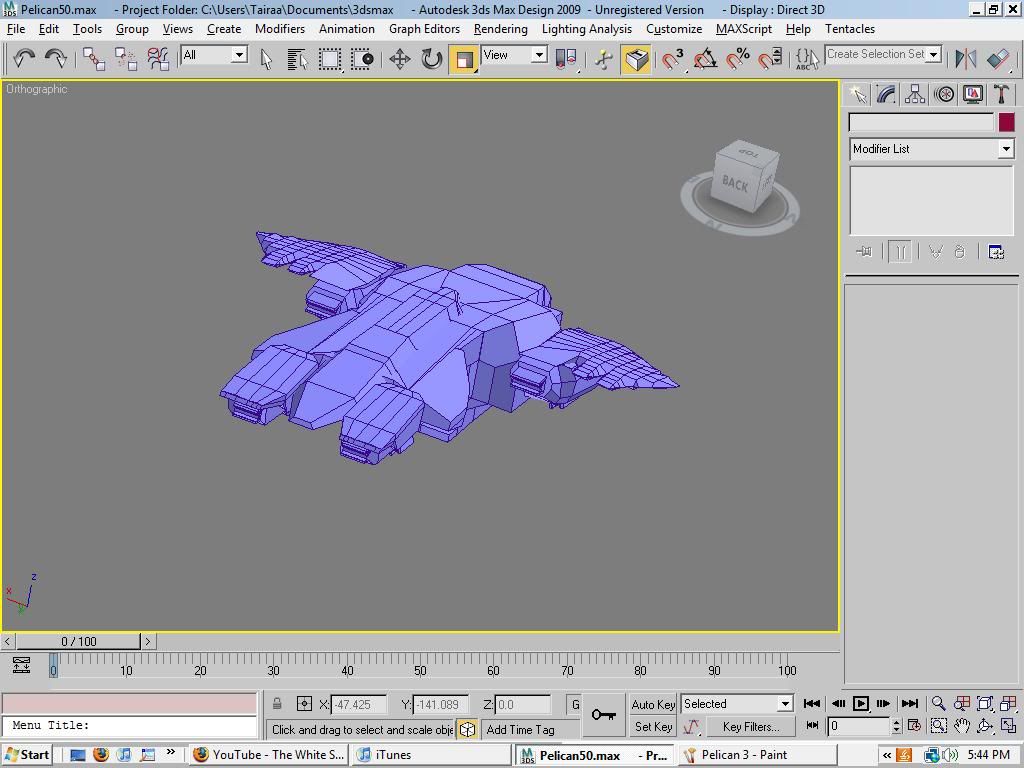Click BACK face of the ViewCube
This screenshot has height=768, width=1024.
click(x=735, y=184)
